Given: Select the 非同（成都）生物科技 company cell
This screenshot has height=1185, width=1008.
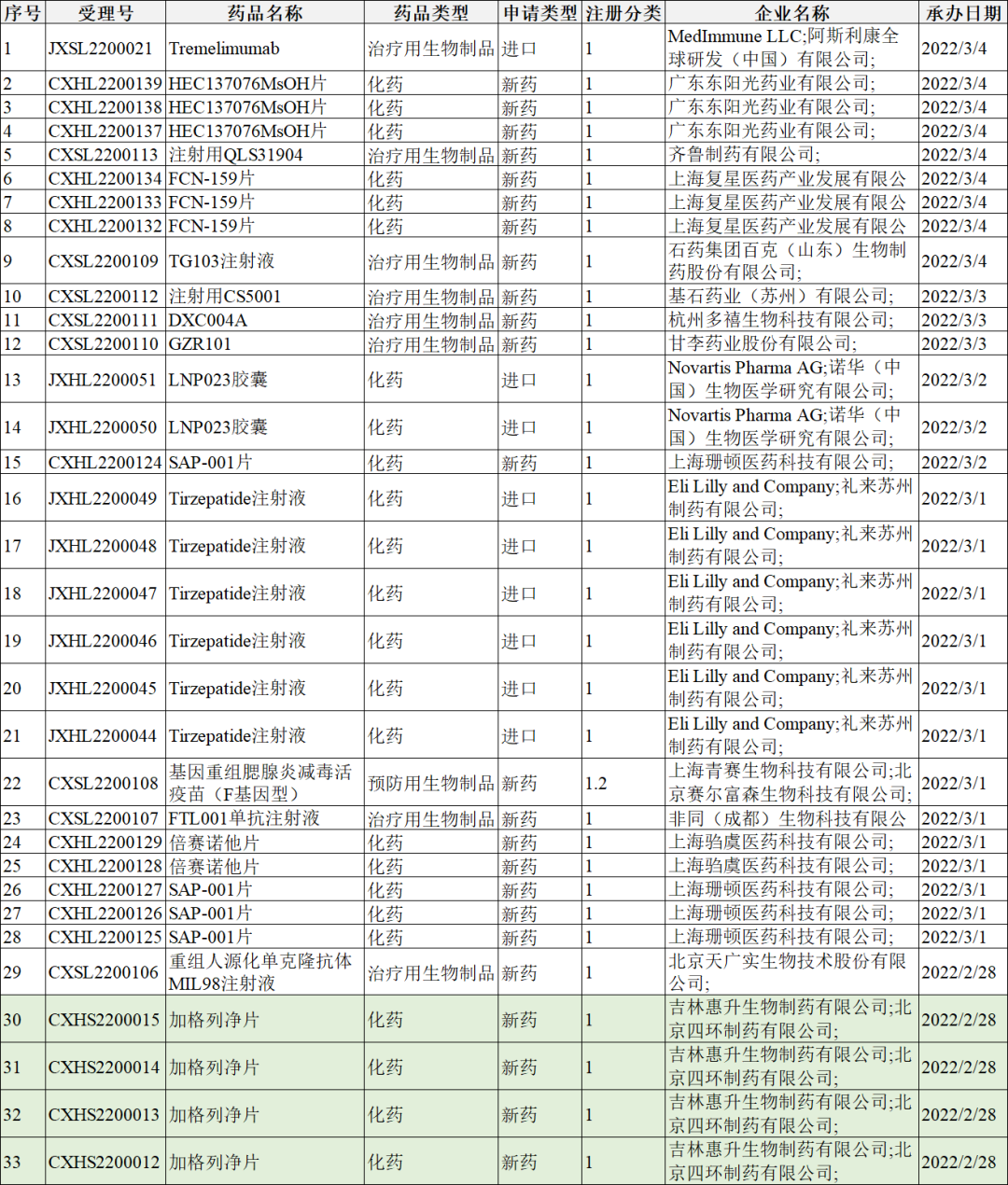Looking at the screenshot, I should tap(791, 818).
